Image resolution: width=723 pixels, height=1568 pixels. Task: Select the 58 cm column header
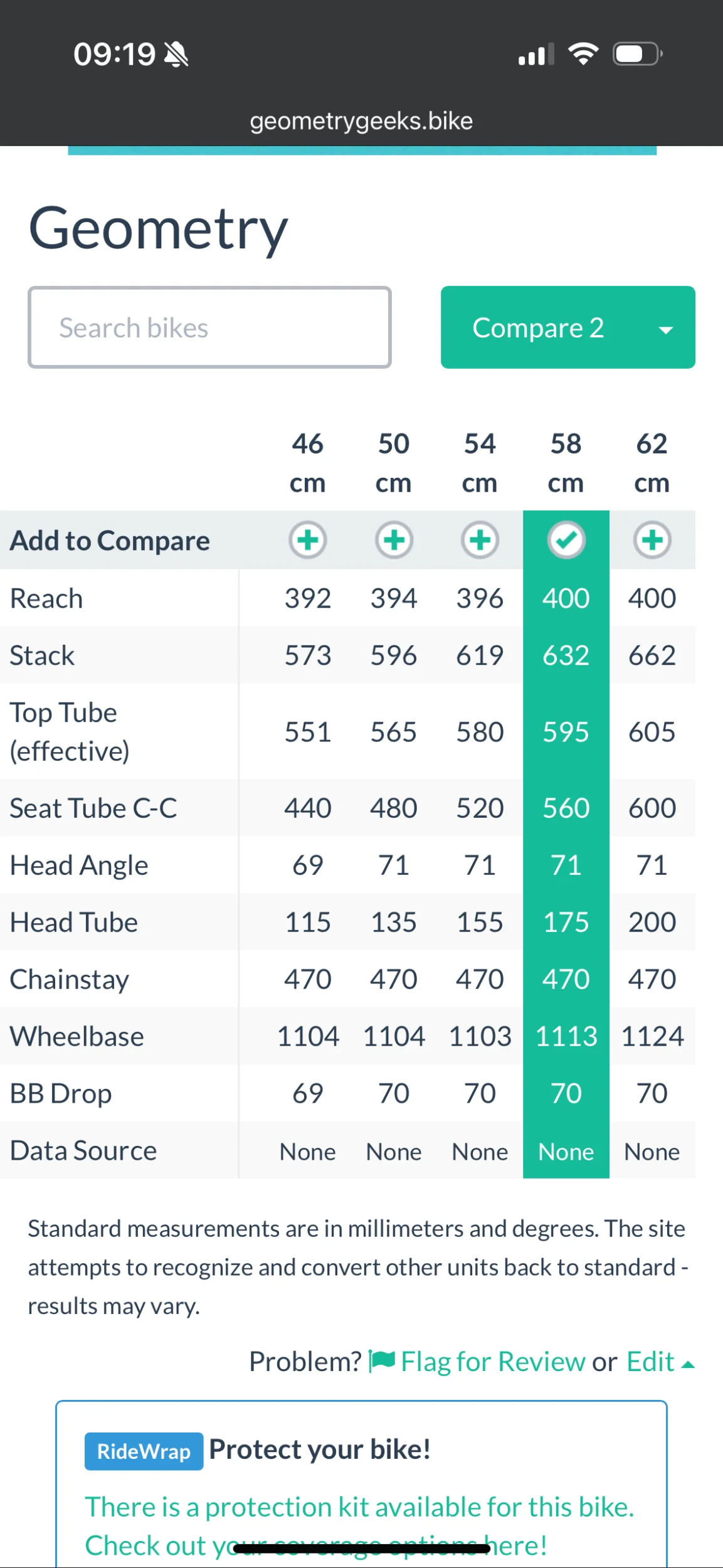tap(566, 463)
